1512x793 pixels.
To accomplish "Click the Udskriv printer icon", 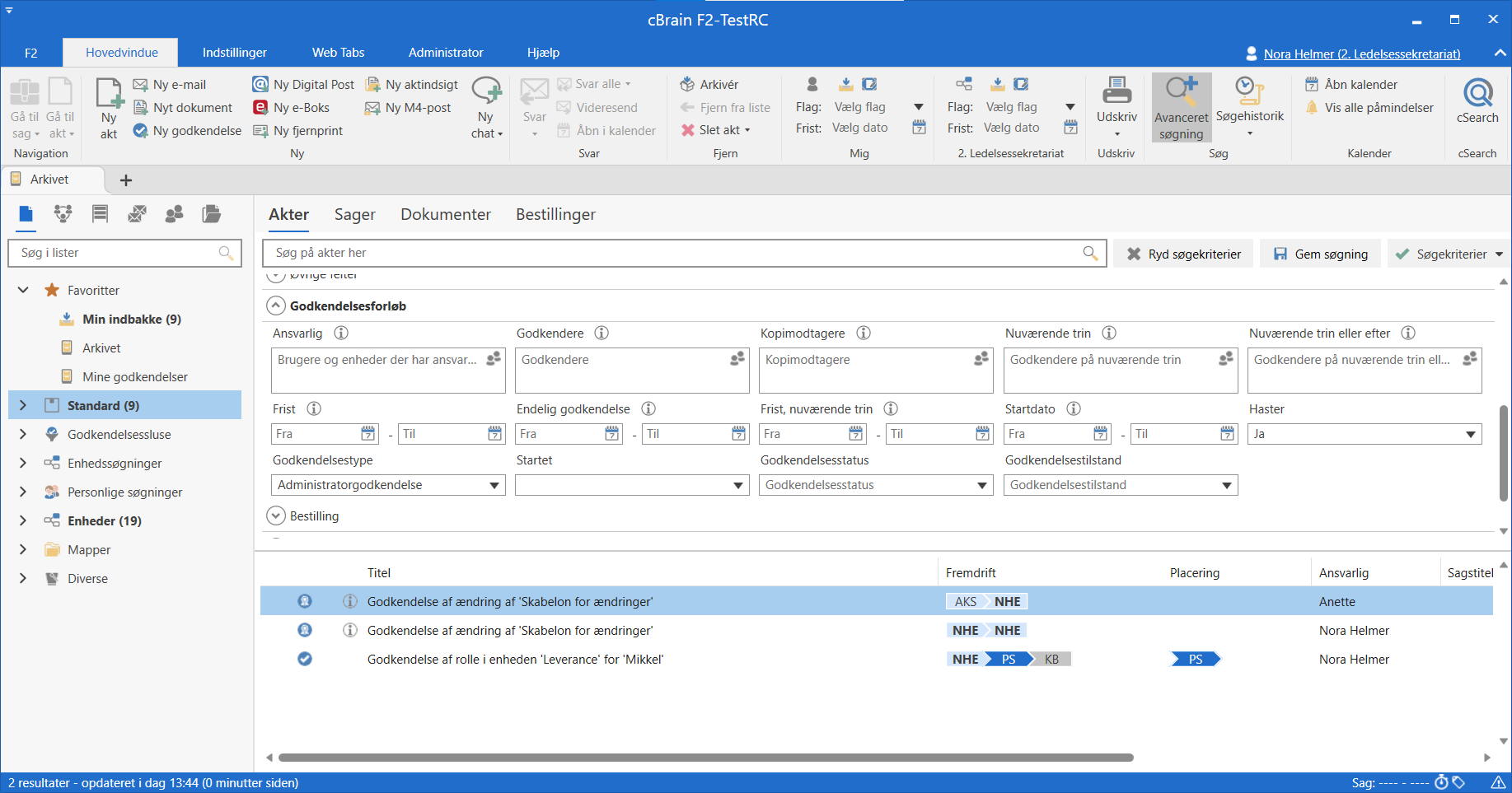I will coord(1116,91).
